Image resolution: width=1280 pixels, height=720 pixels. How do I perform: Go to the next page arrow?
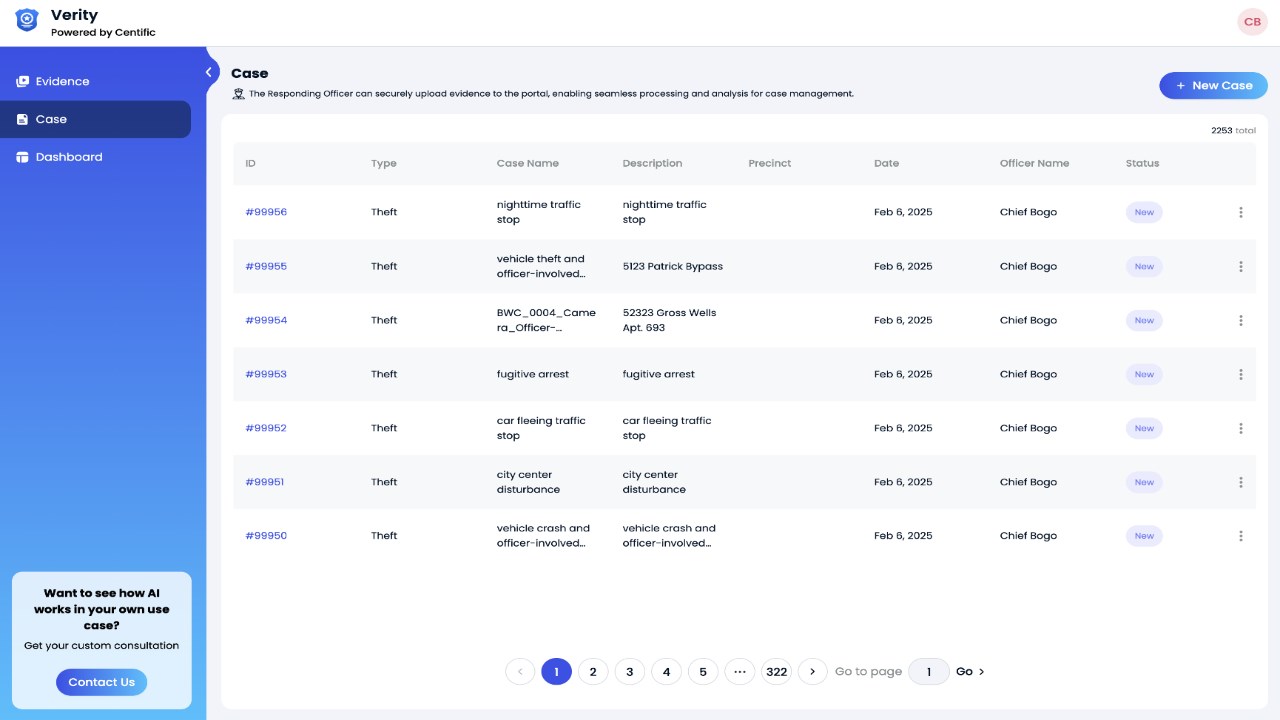(812, 672)
